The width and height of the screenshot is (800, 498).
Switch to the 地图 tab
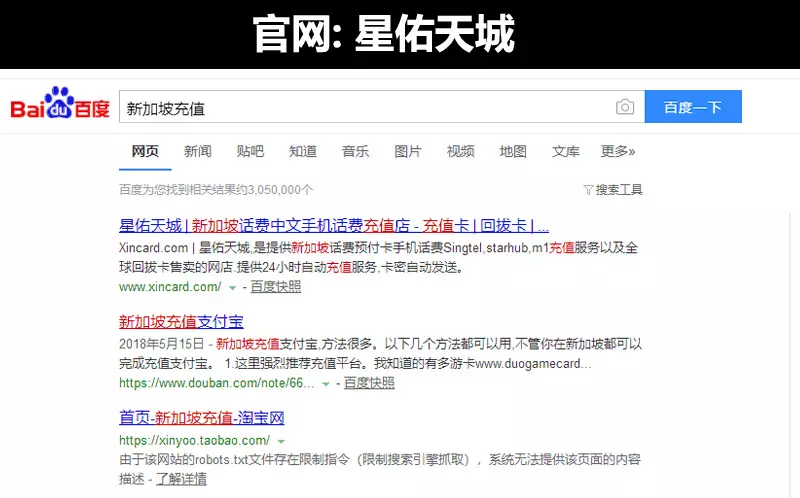pyautogui.click(x=513, y=151)
